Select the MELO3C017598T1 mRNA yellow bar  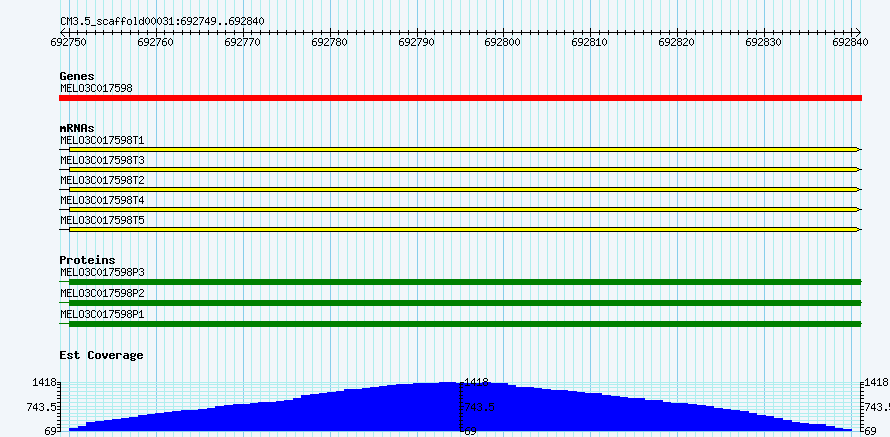coord(460,149)
